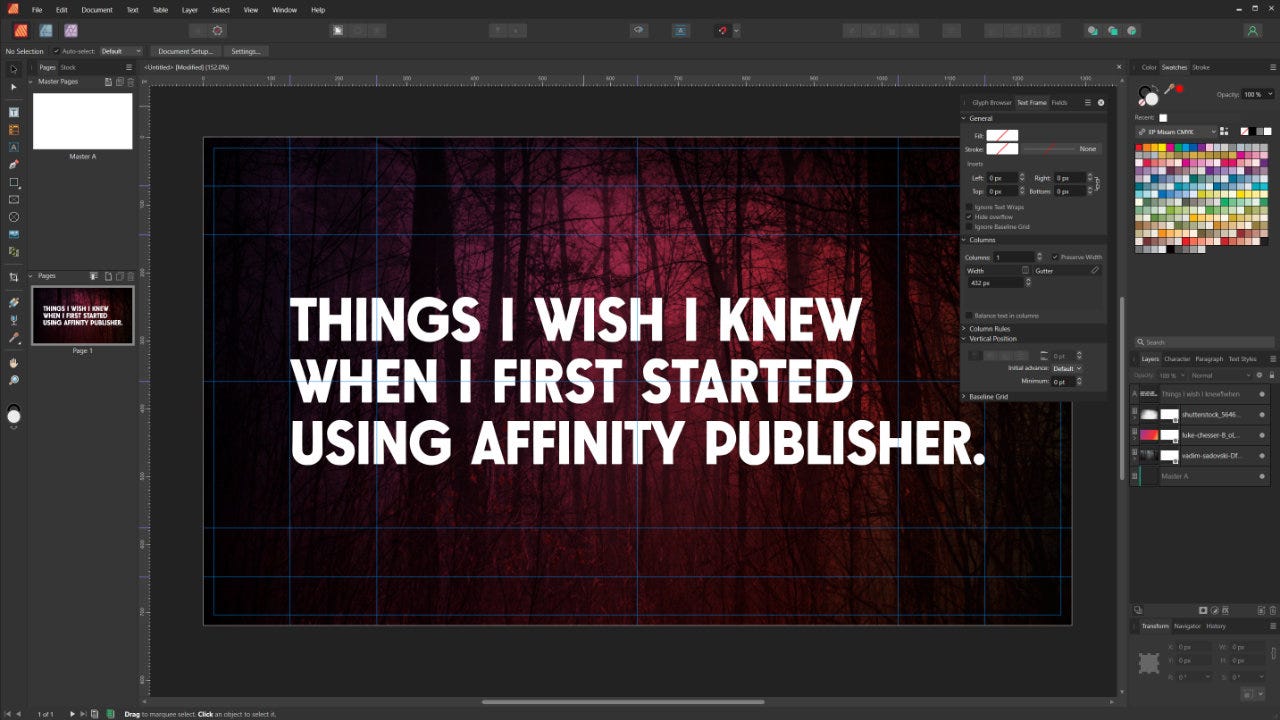Select the luke-chesser-B_oL layer

pyautogui.click(x=1212, y=435)
